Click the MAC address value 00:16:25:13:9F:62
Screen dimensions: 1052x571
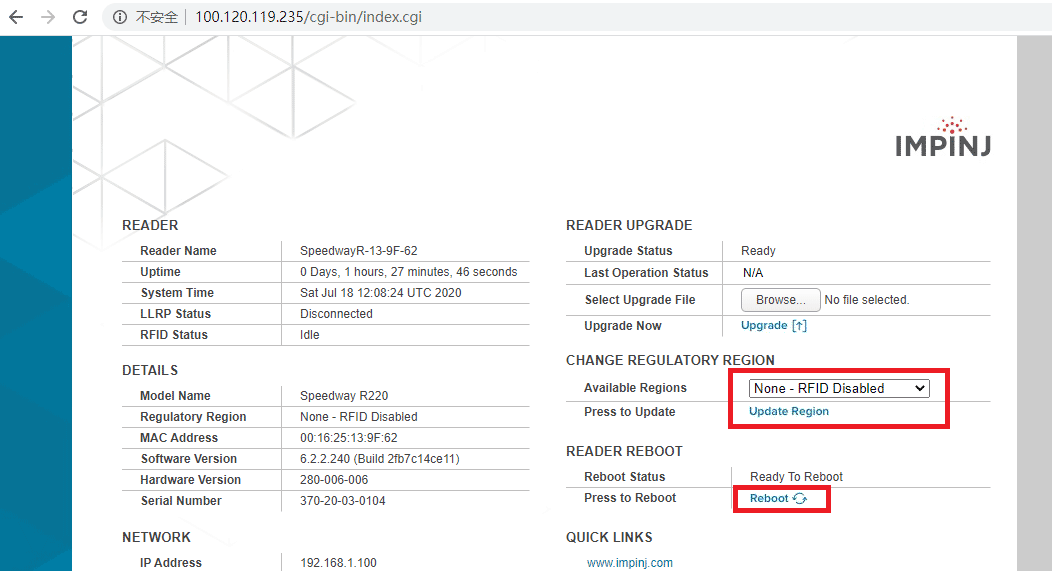(x=348, y=438)
